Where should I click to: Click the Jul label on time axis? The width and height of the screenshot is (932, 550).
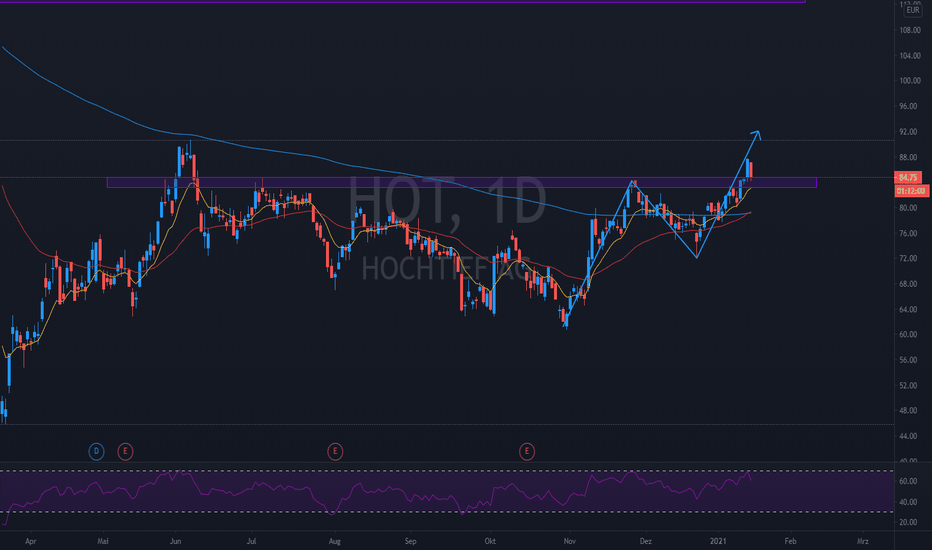click(251, 542)
